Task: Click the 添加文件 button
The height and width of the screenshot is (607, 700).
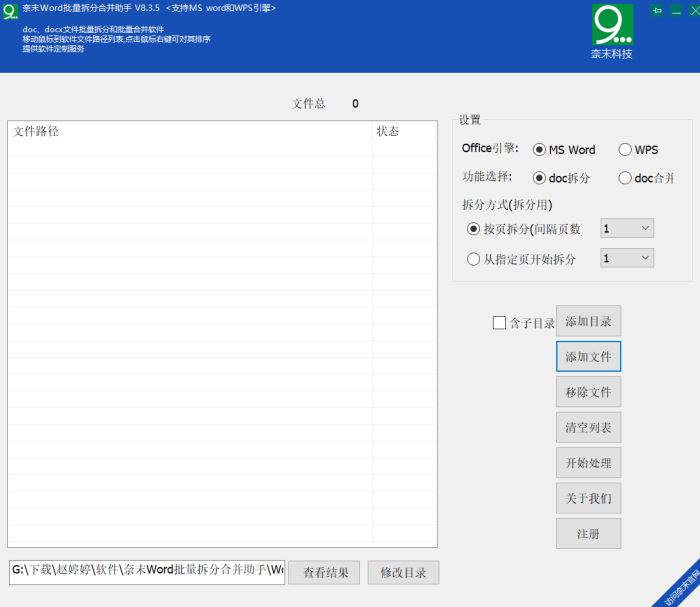Action: [x=588, y=356]
